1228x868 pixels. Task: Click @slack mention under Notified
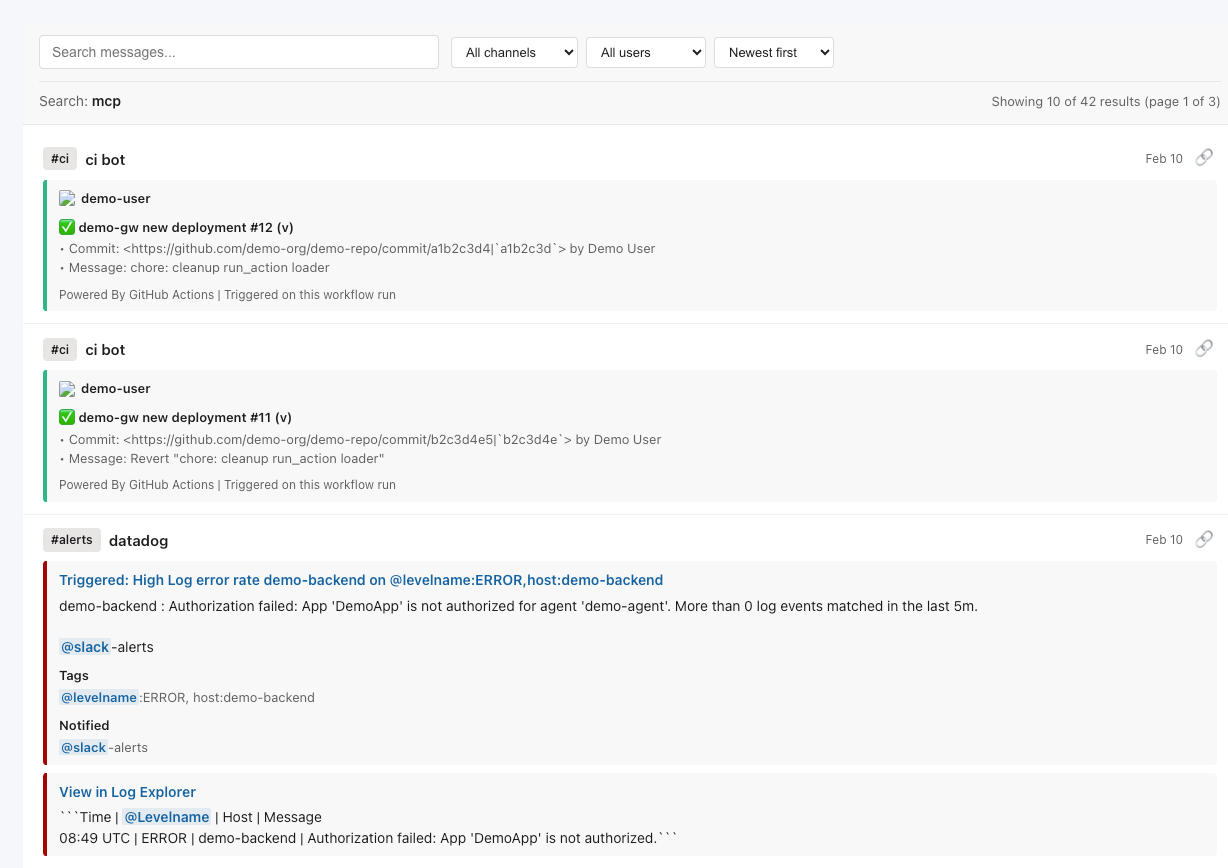click(84, 747)
